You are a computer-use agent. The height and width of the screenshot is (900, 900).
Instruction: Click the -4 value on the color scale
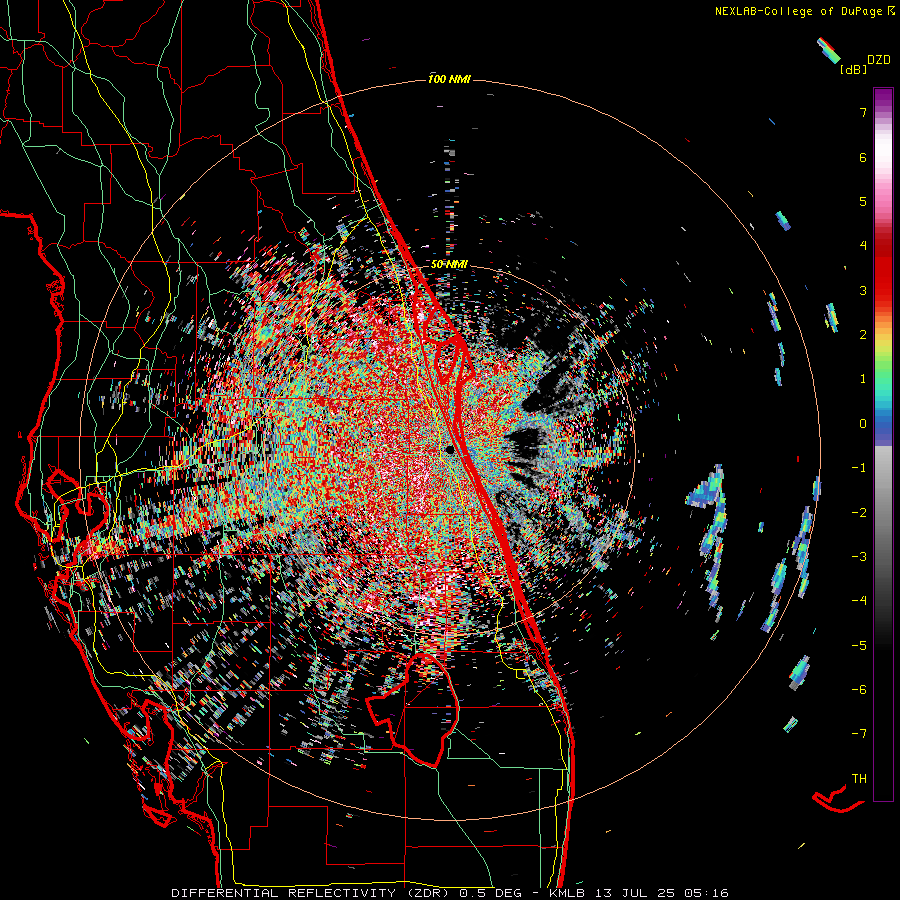859,600
